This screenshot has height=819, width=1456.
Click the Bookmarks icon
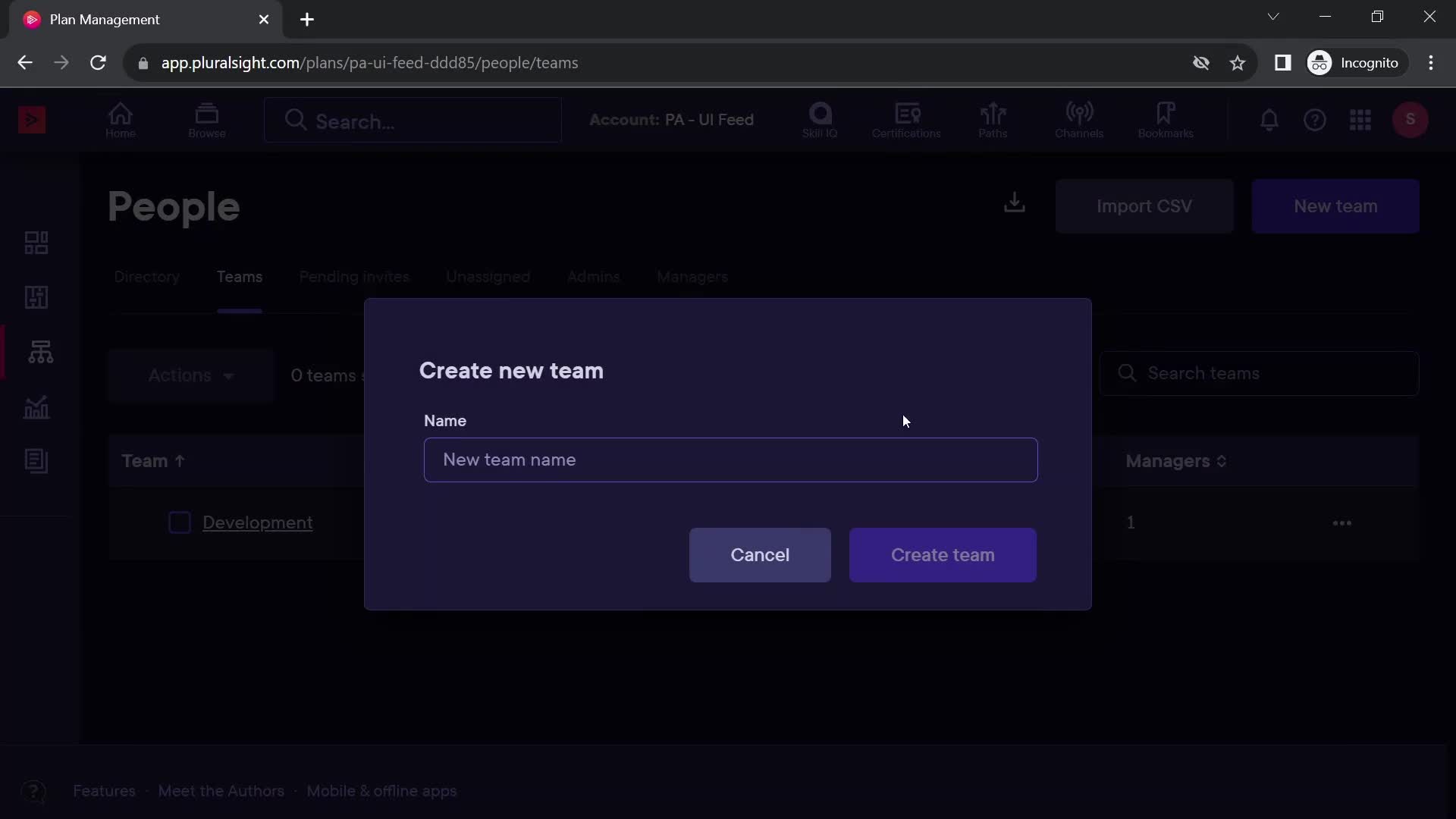1165,119
